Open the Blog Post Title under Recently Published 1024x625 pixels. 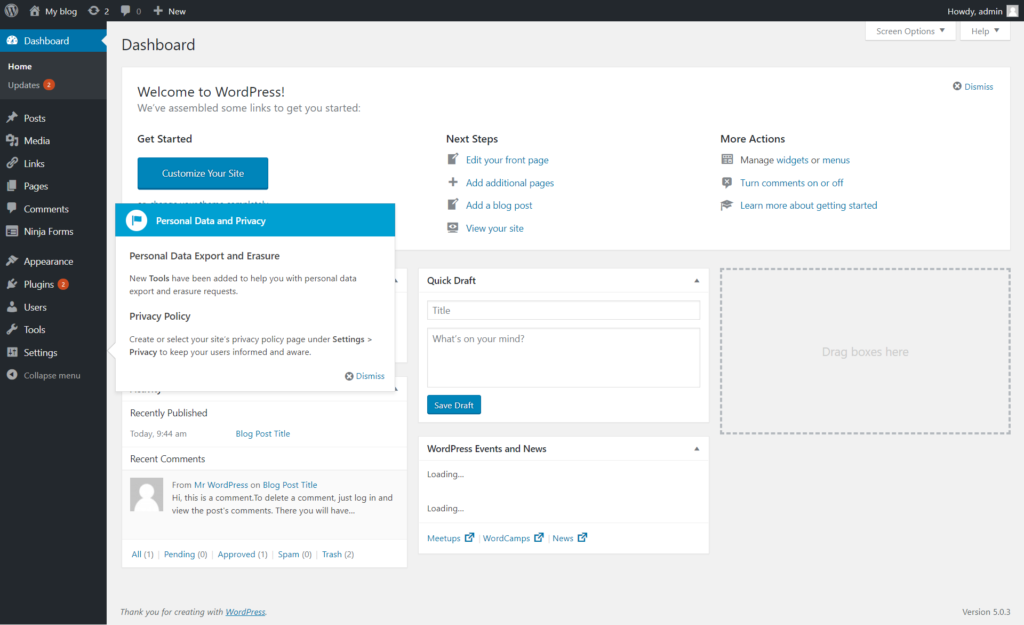[x=263, y=433]
